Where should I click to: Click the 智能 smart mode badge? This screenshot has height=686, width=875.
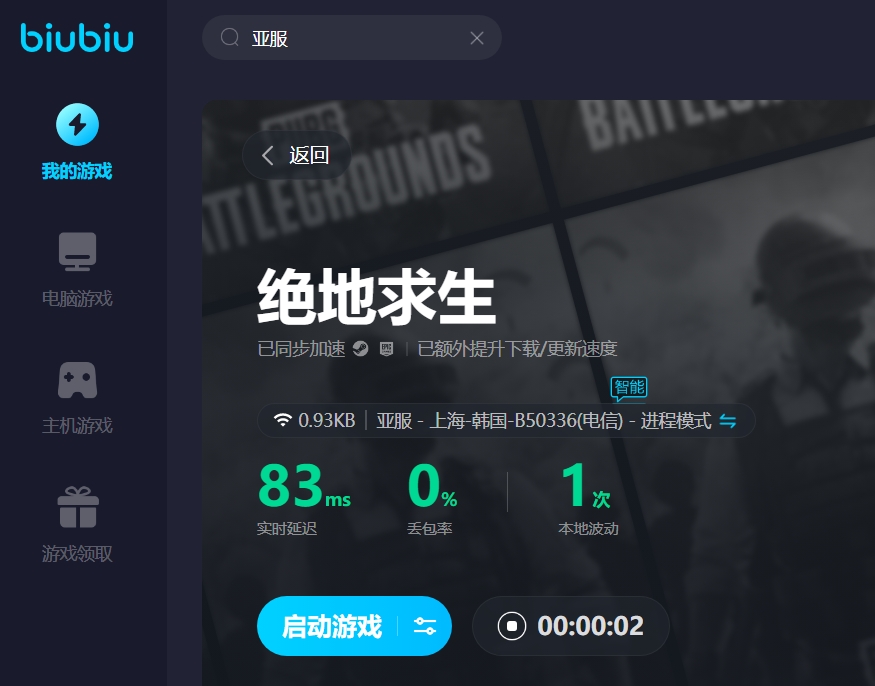[629, 388]
